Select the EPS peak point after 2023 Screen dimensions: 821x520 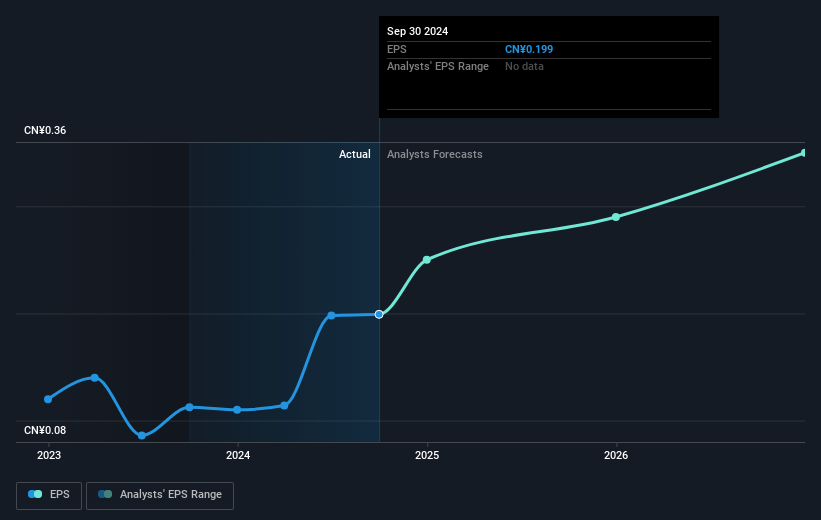tap(95, 378)
